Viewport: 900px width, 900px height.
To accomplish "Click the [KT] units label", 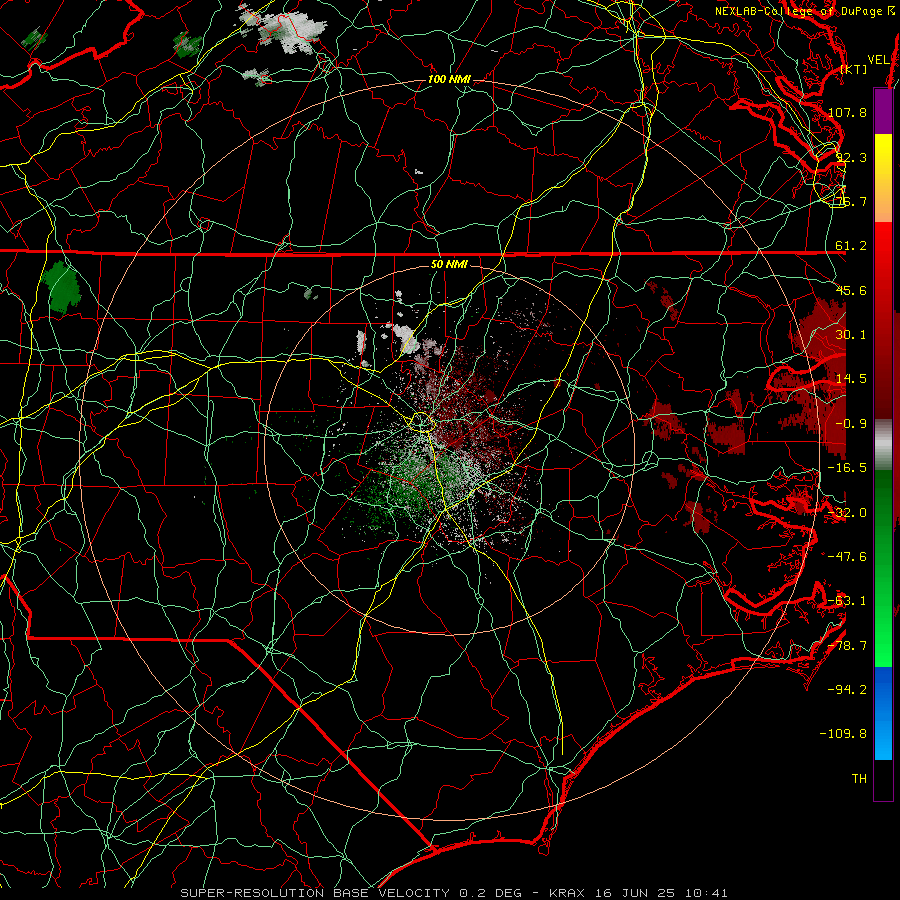I will coord(854,69).
